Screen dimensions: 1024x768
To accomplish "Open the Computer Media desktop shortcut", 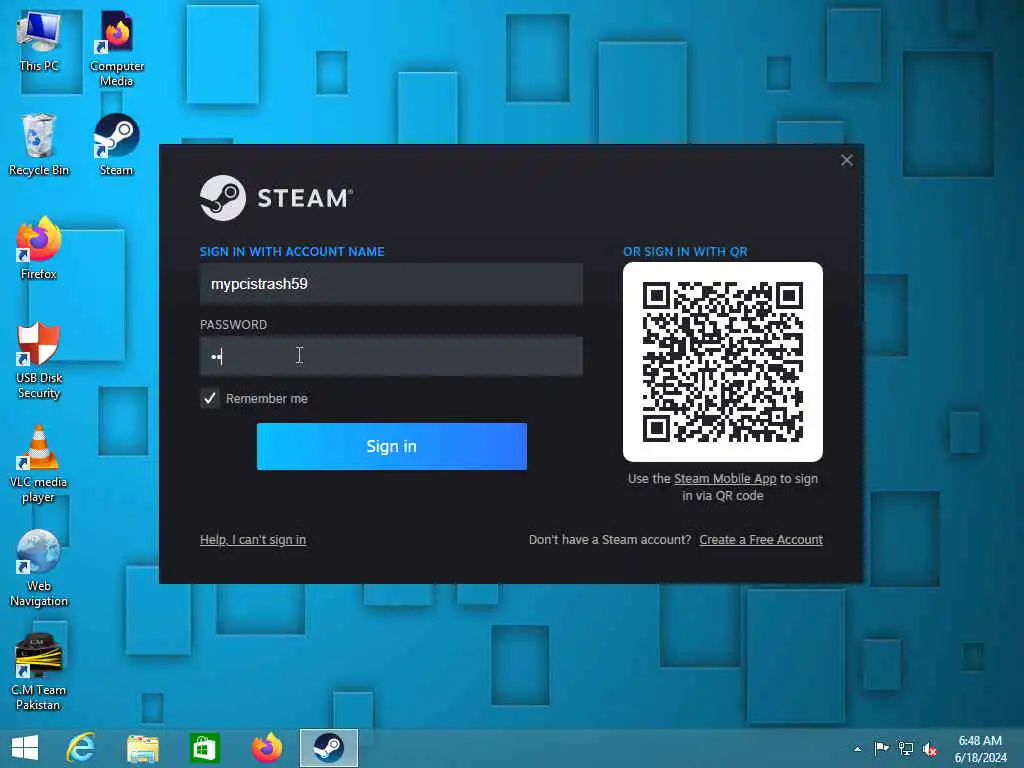I will [116, 48].
